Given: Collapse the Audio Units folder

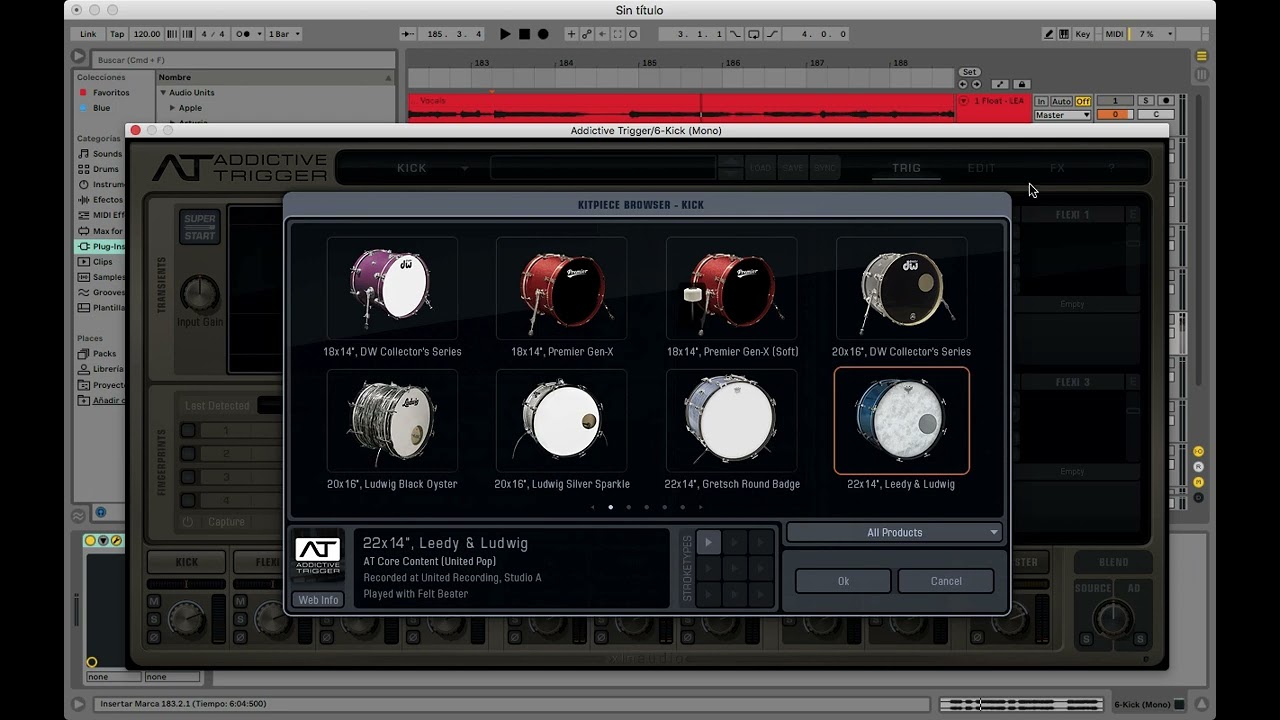Looking at the screenshot, I should (x=163, y=93).
